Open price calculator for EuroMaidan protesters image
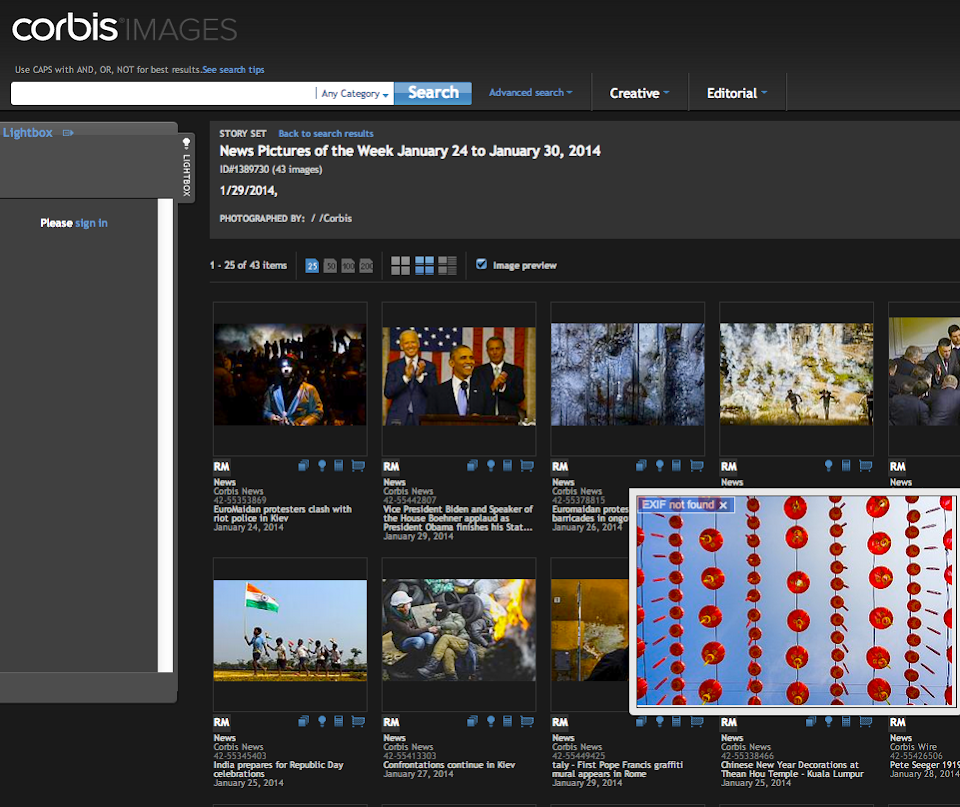The height and width of the screenshot is (807, 960). click(x=339, y=466)
